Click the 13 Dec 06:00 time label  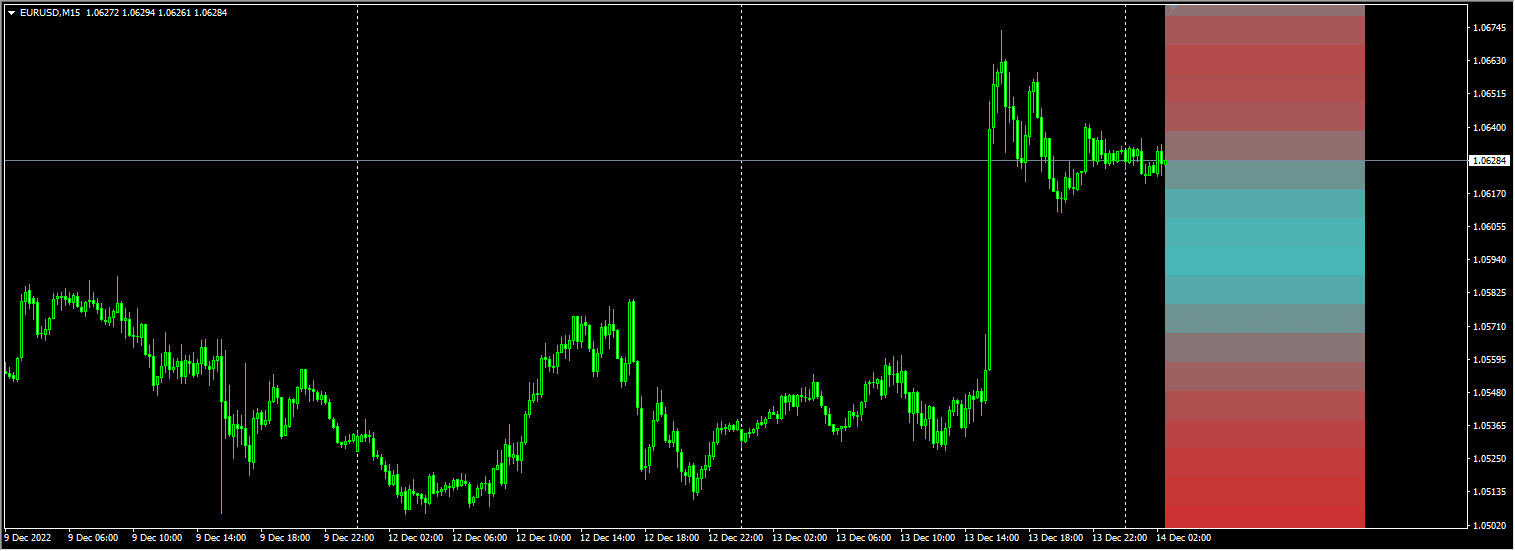(x=863, y=538)
